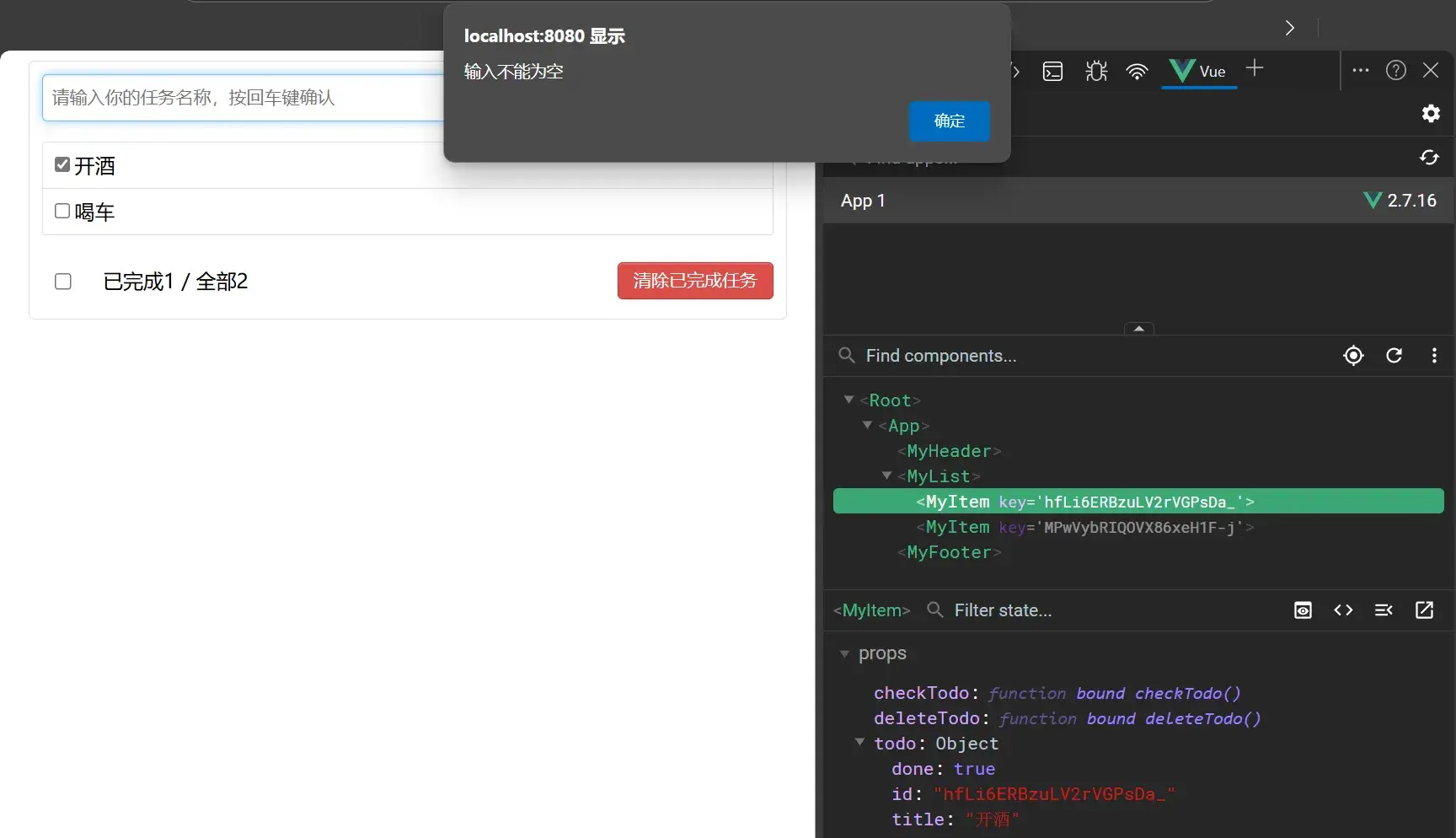Click the title value "开酒"
This screenshot has width=1456, height=838.
(x=992, y=819)
